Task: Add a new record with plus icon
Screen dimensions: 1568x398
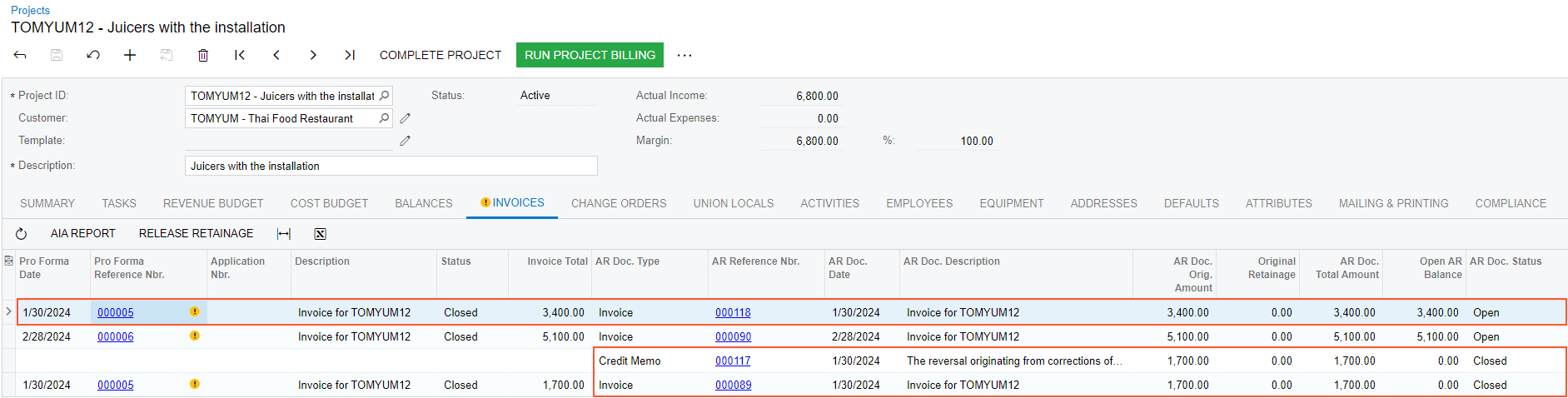Action: tap(130, 55)
